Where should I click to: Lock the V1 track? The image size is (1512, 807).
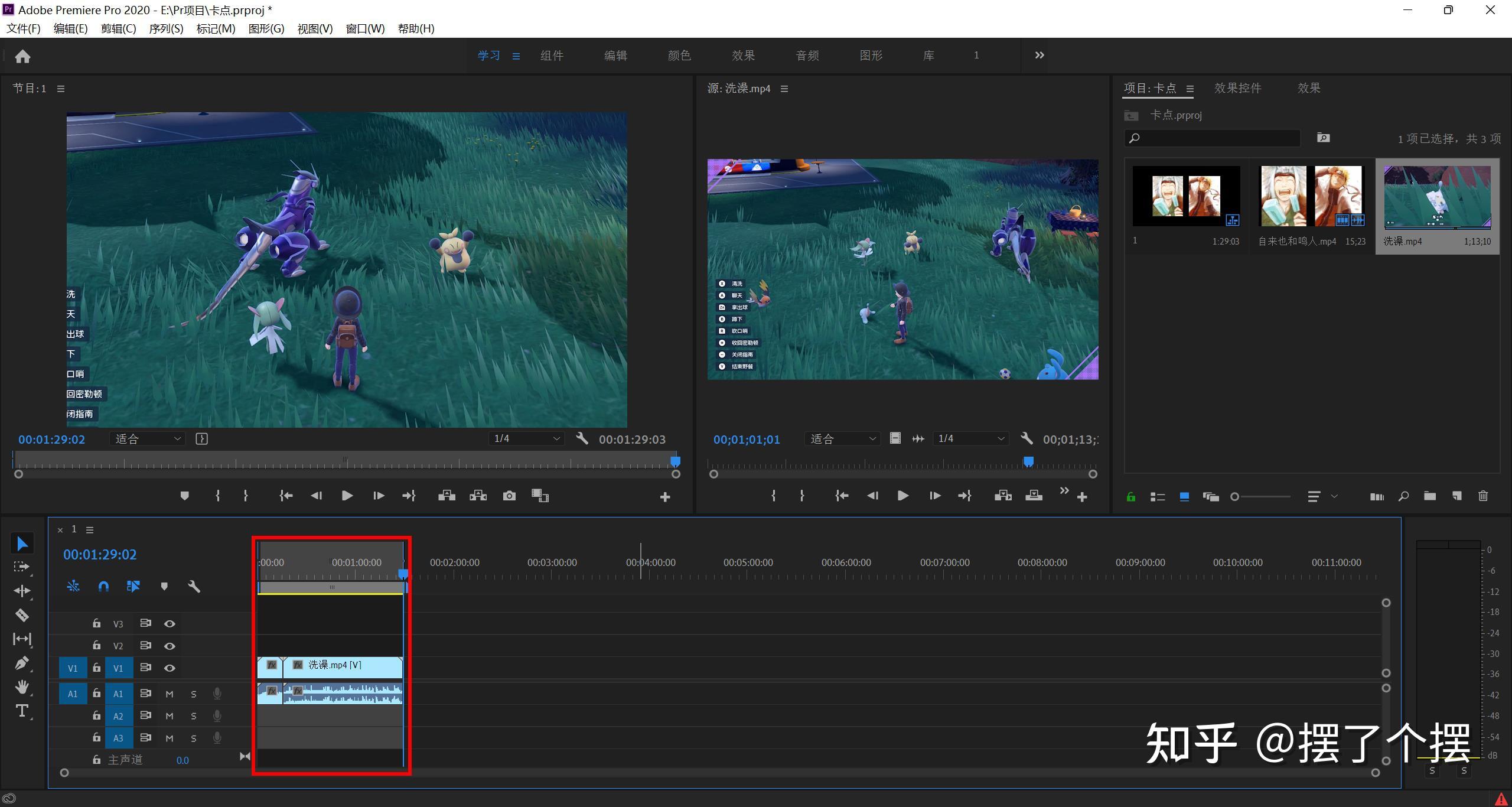coord(96,668)
